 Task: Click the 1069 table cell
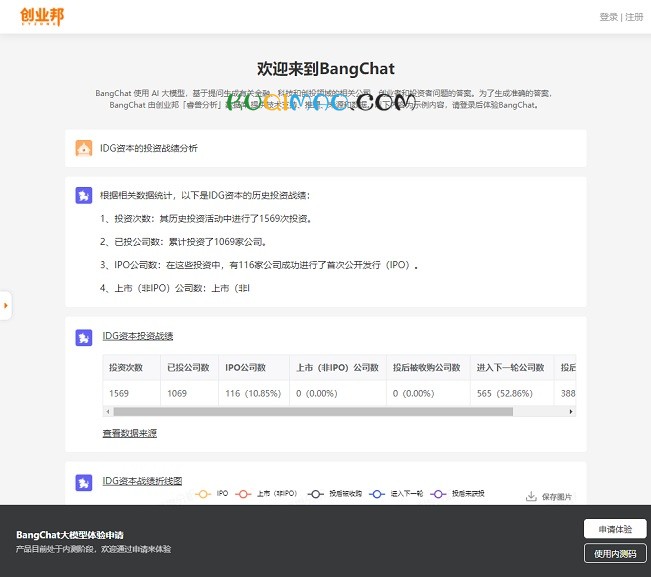click(189, 393)
